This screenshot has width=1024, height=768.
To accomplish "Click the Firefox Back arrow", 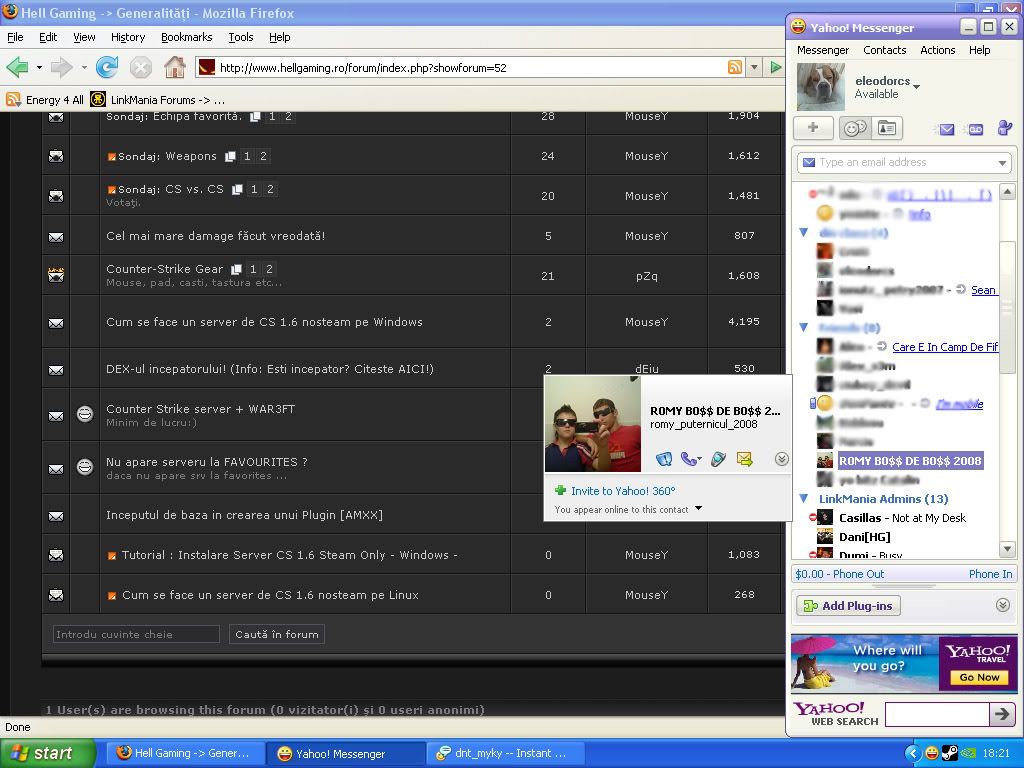I will point(18,67).
